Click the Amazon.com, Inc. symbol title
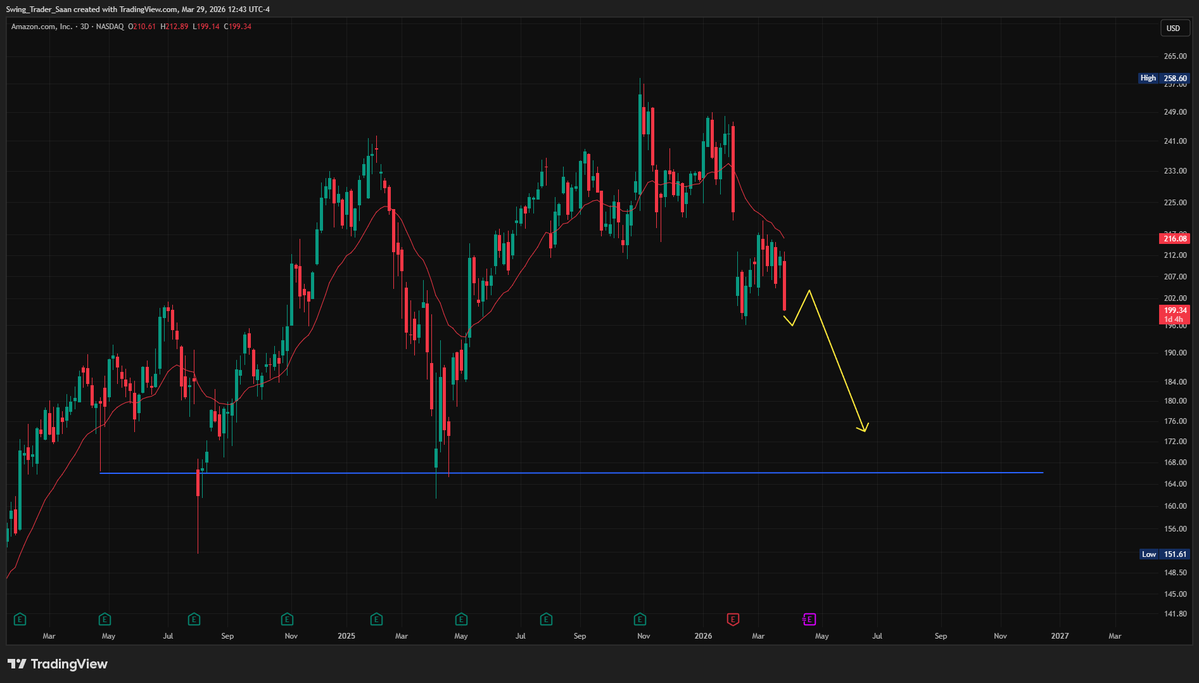 [x=42, y=27]
